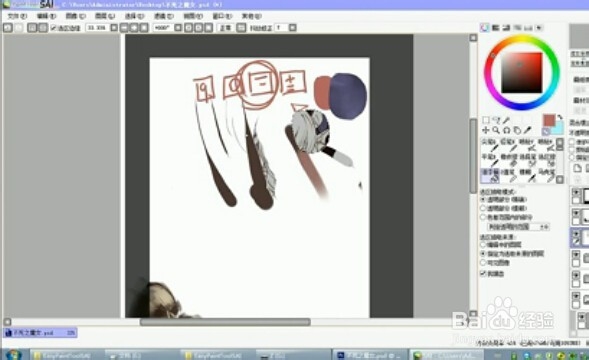The height and width of the screenshot is (360, 589).
Task: Select the hand pan tool
Action: 517,130
